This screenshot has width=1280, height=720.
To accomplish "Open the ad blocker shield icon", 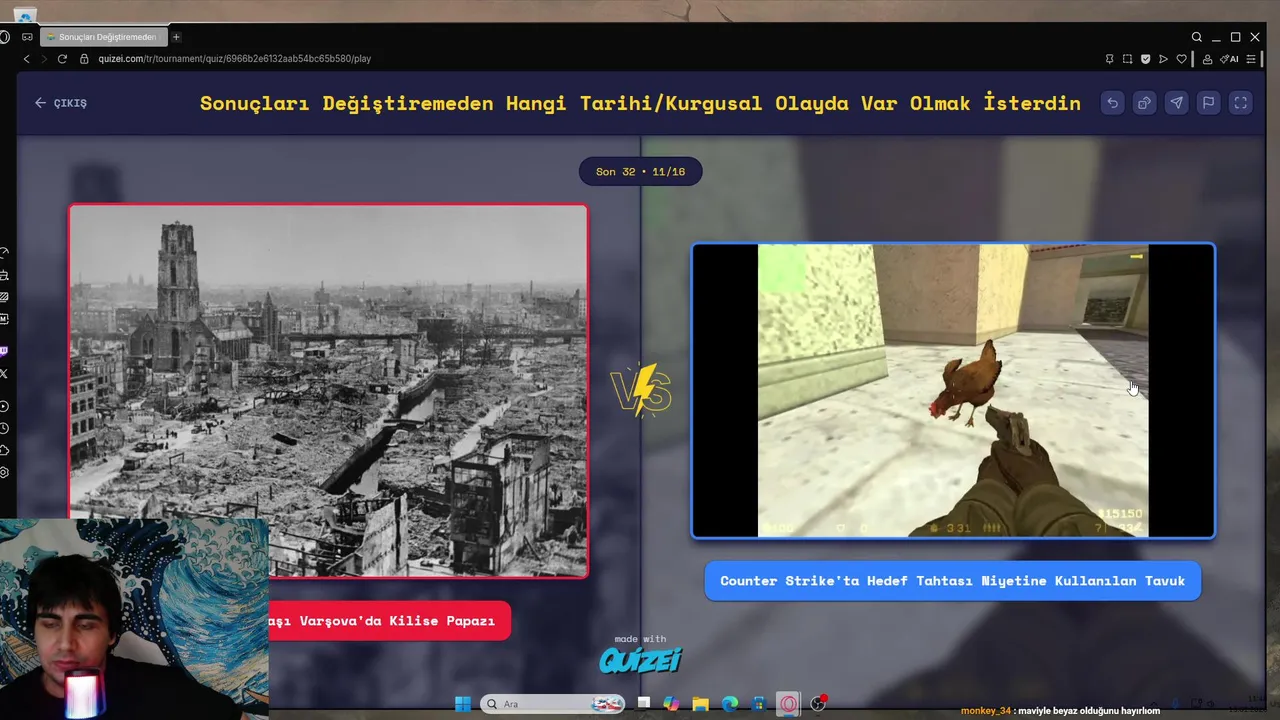I will [1145, 59].
